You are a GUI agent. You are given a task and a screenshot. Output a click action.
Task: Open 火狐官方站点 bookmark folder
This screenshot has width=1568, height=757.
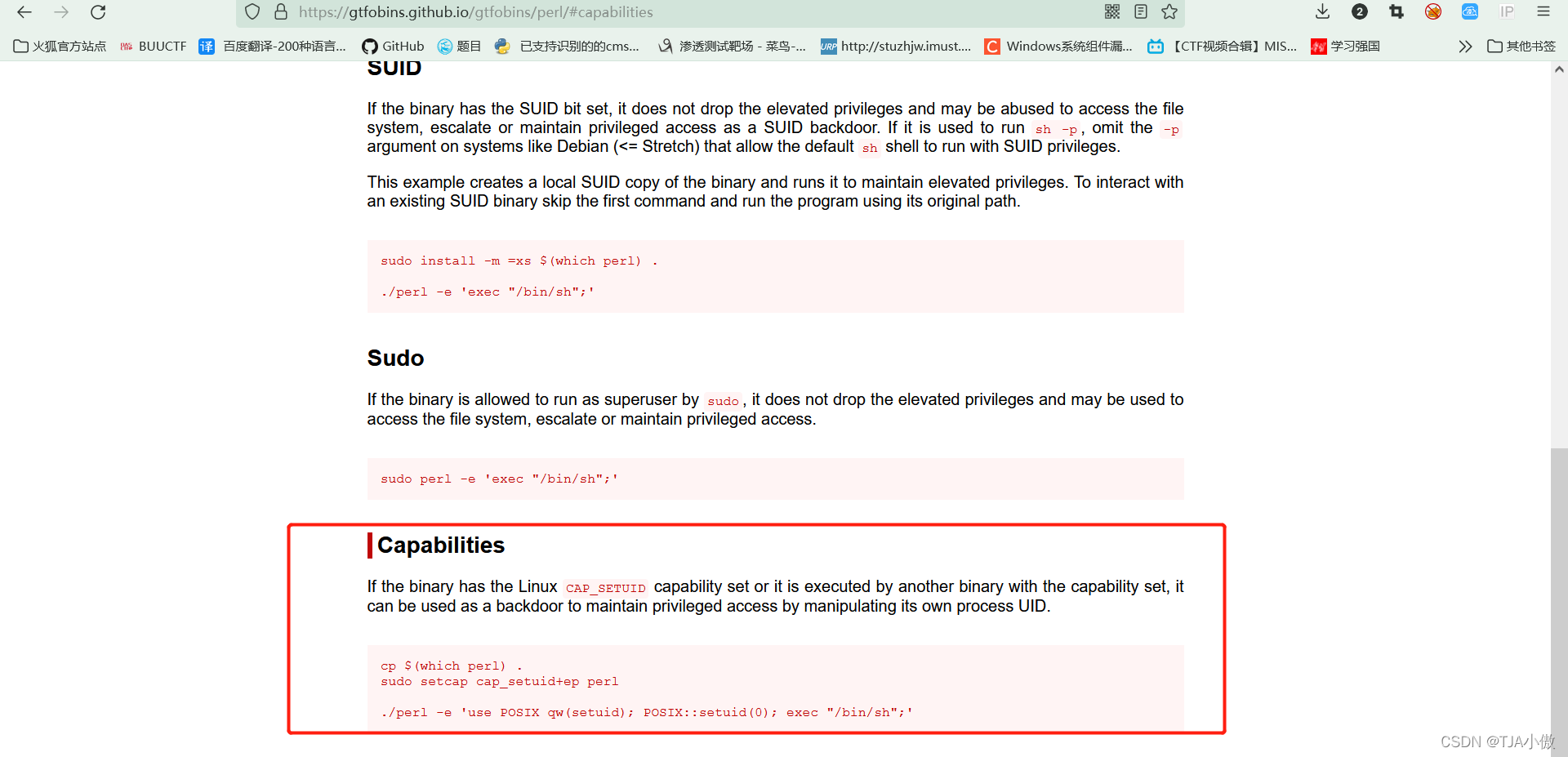click(60, 47)
